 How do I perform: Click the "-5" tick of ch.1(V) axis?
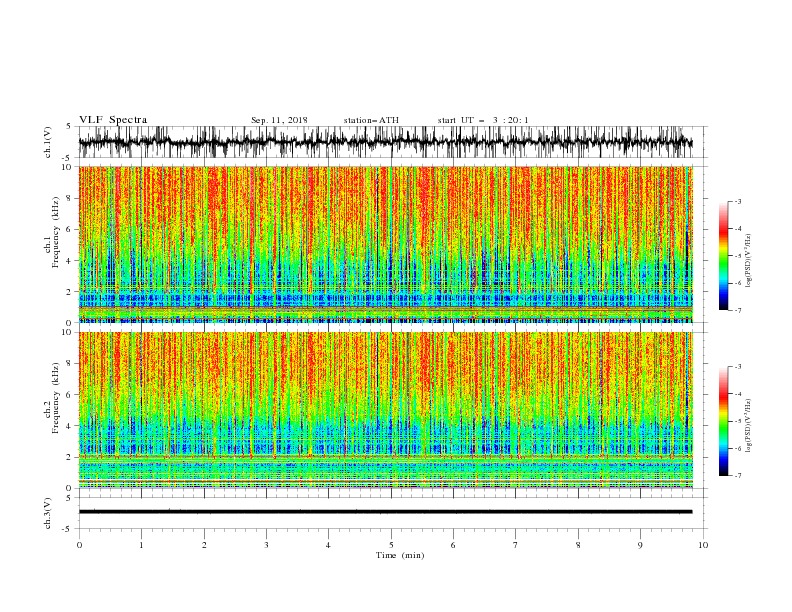(x=68, y=158)
